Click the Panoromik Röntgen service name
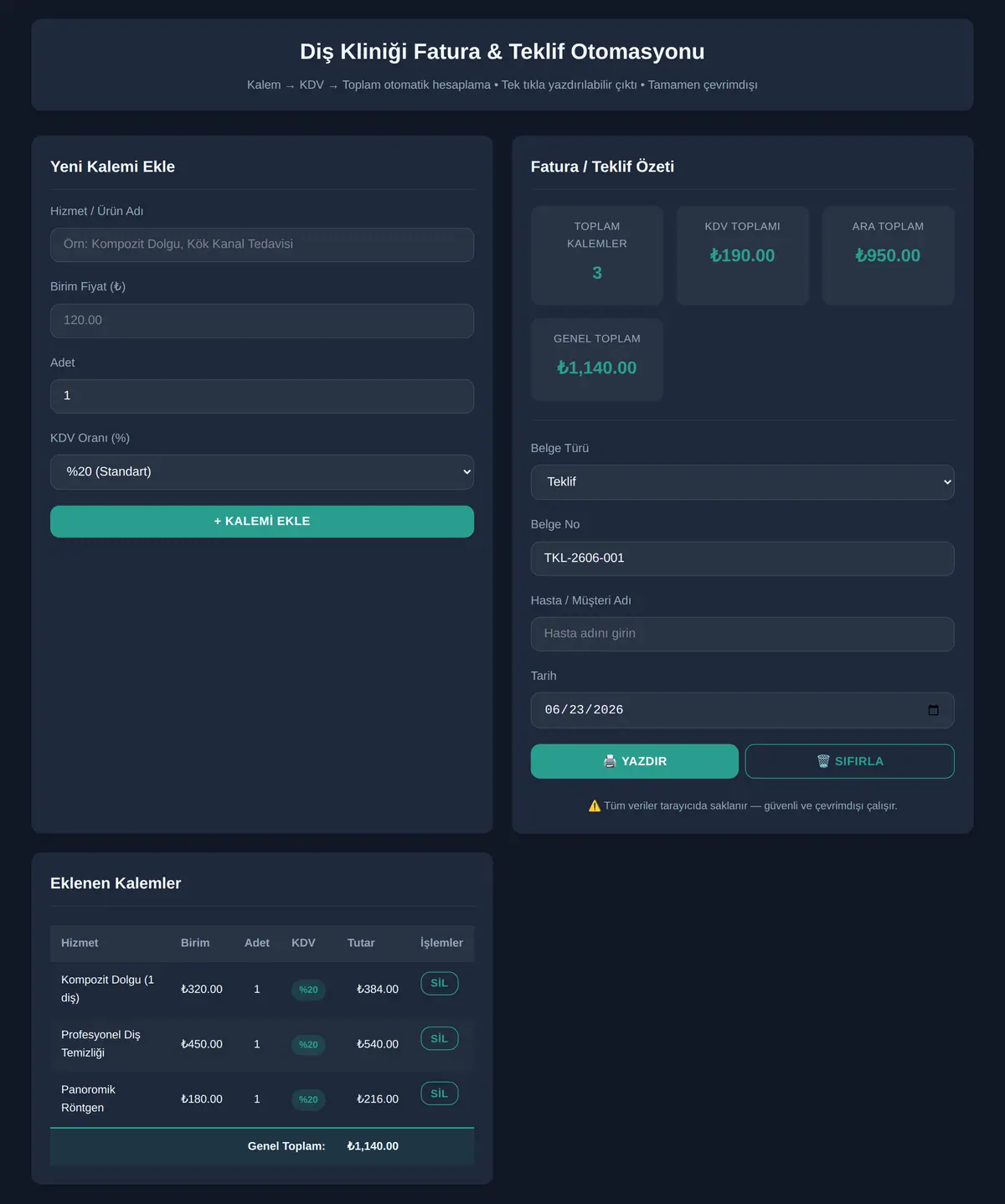Screen dimensions: 1005x1204 88,1099
